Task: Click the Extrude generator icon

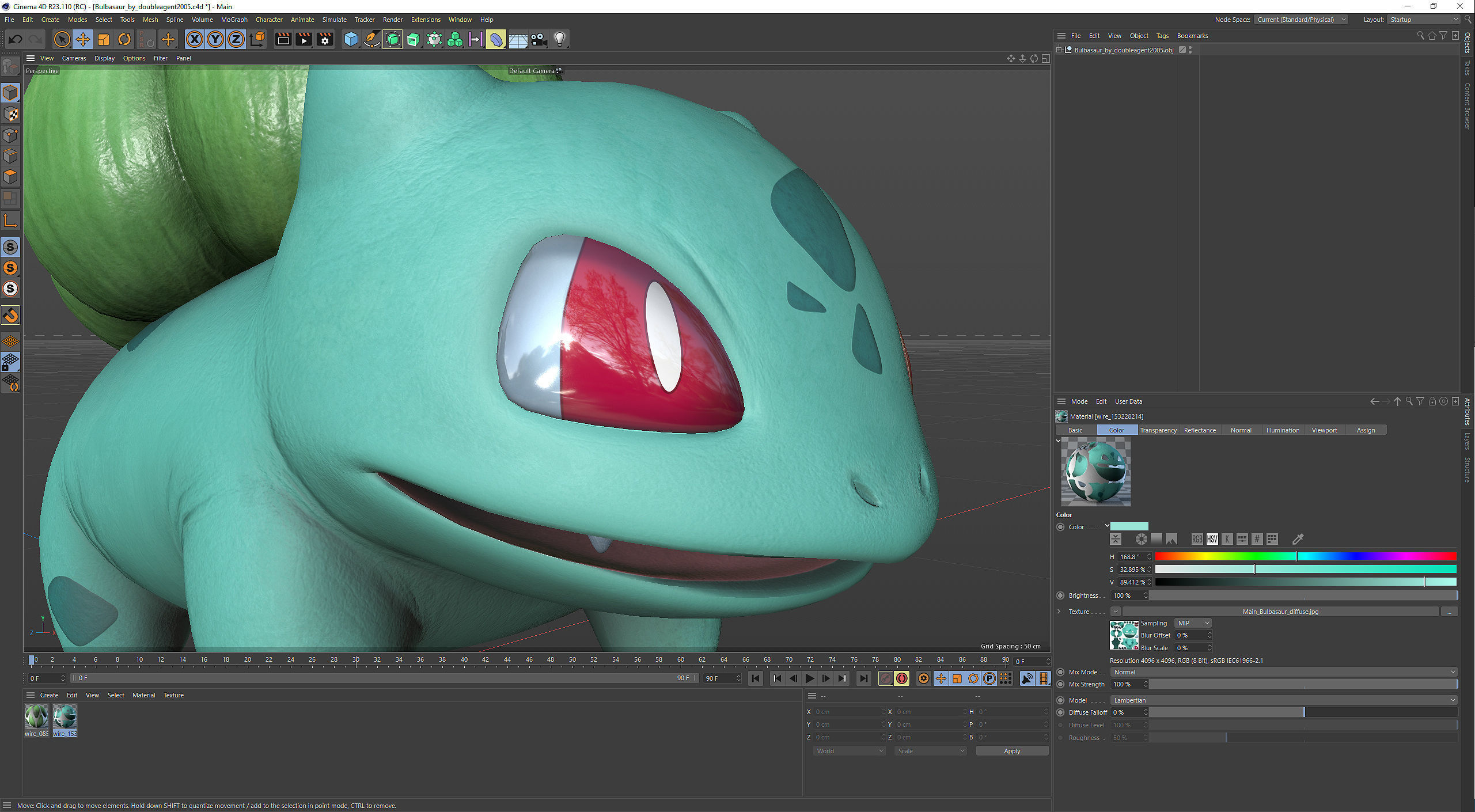Action: [414, 39]
